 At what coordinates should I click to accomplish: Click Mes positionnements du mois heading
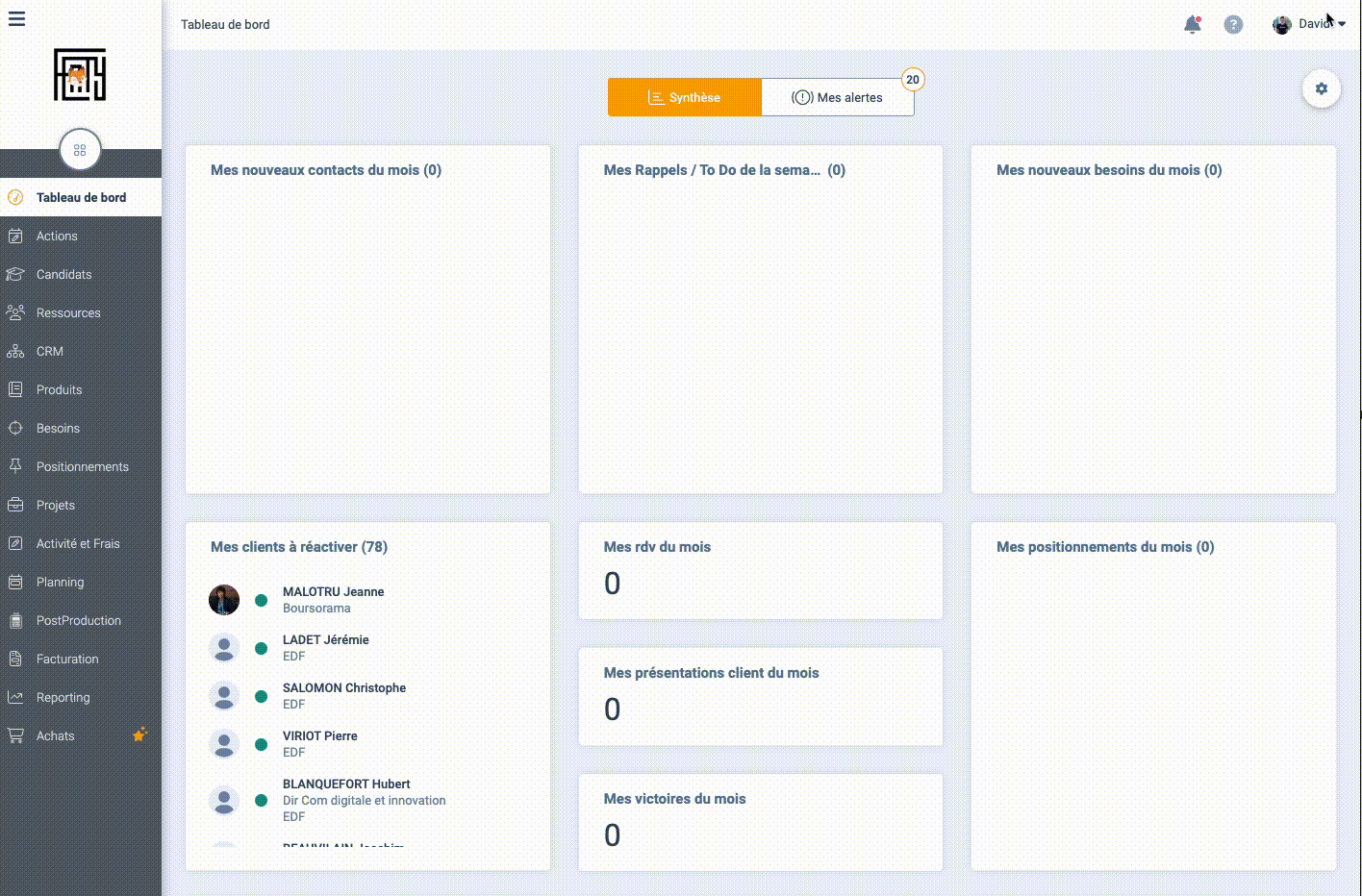[x=1105, y=547]
